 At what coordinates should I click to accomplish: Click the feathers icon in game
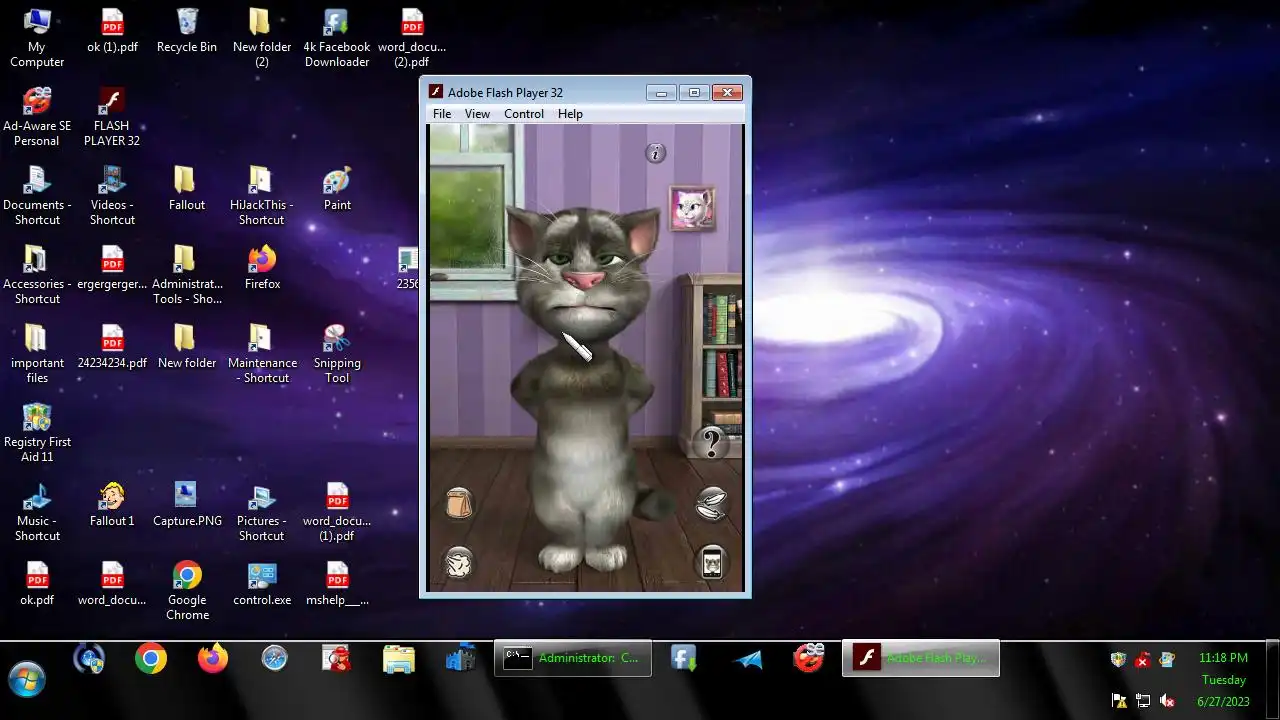point(711,503)
